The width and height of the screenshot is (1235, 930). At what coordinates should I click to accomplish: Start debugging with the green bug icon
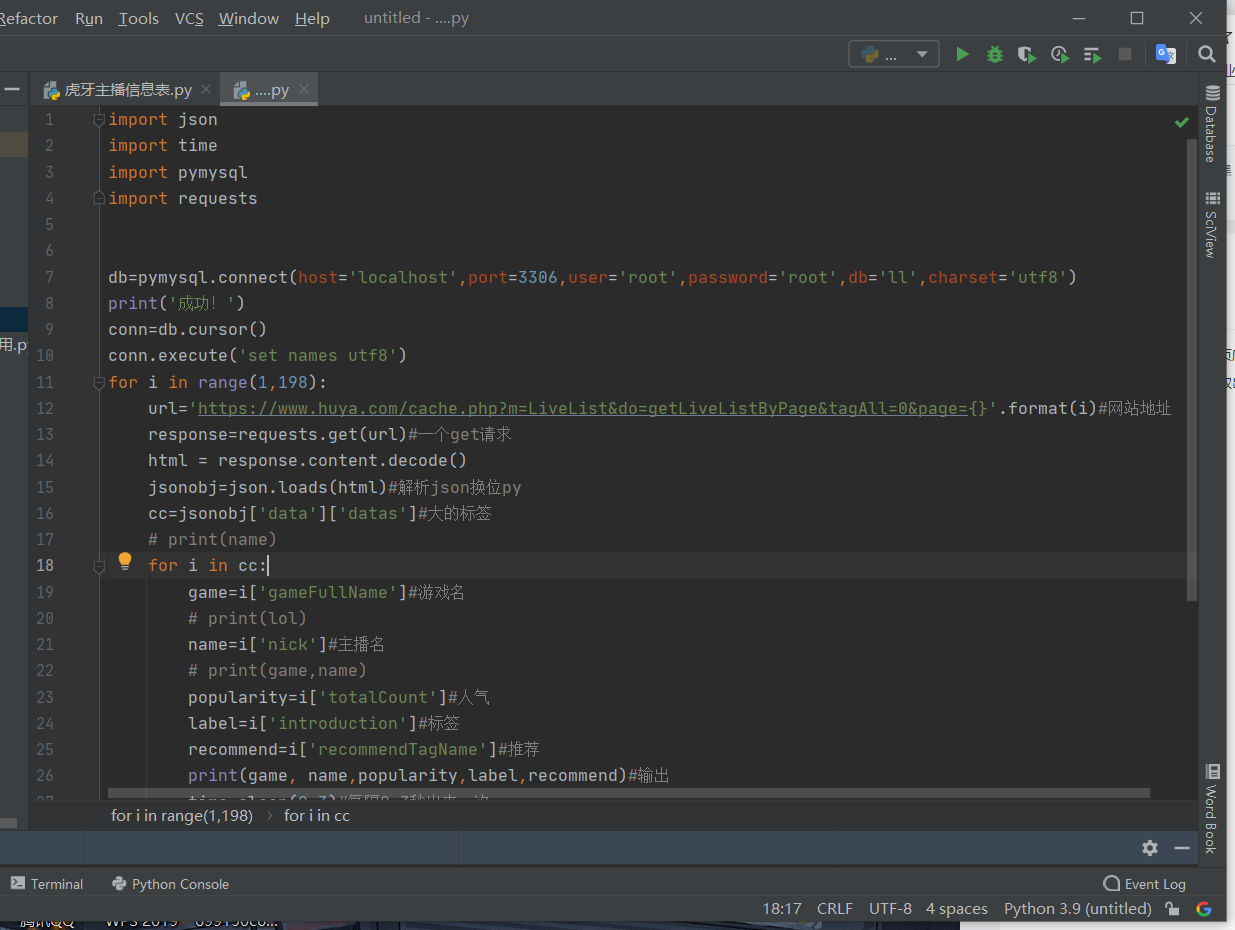click(x=994, y=54)
